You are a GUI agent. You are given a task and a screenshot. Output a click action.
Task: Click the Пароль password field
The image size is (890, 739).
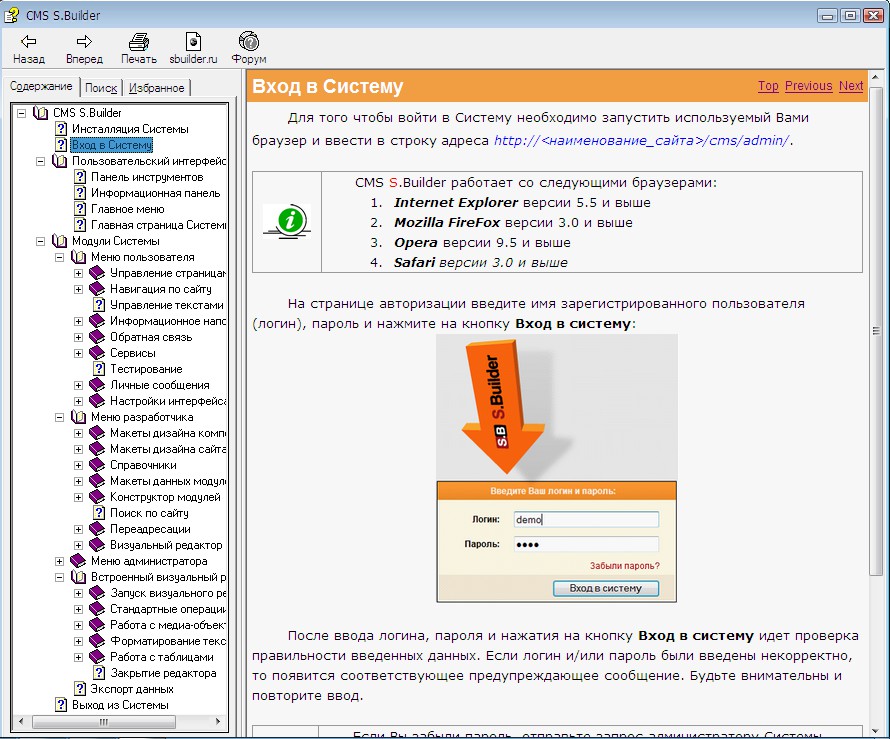pyautogui.click(x=586, y=544)
